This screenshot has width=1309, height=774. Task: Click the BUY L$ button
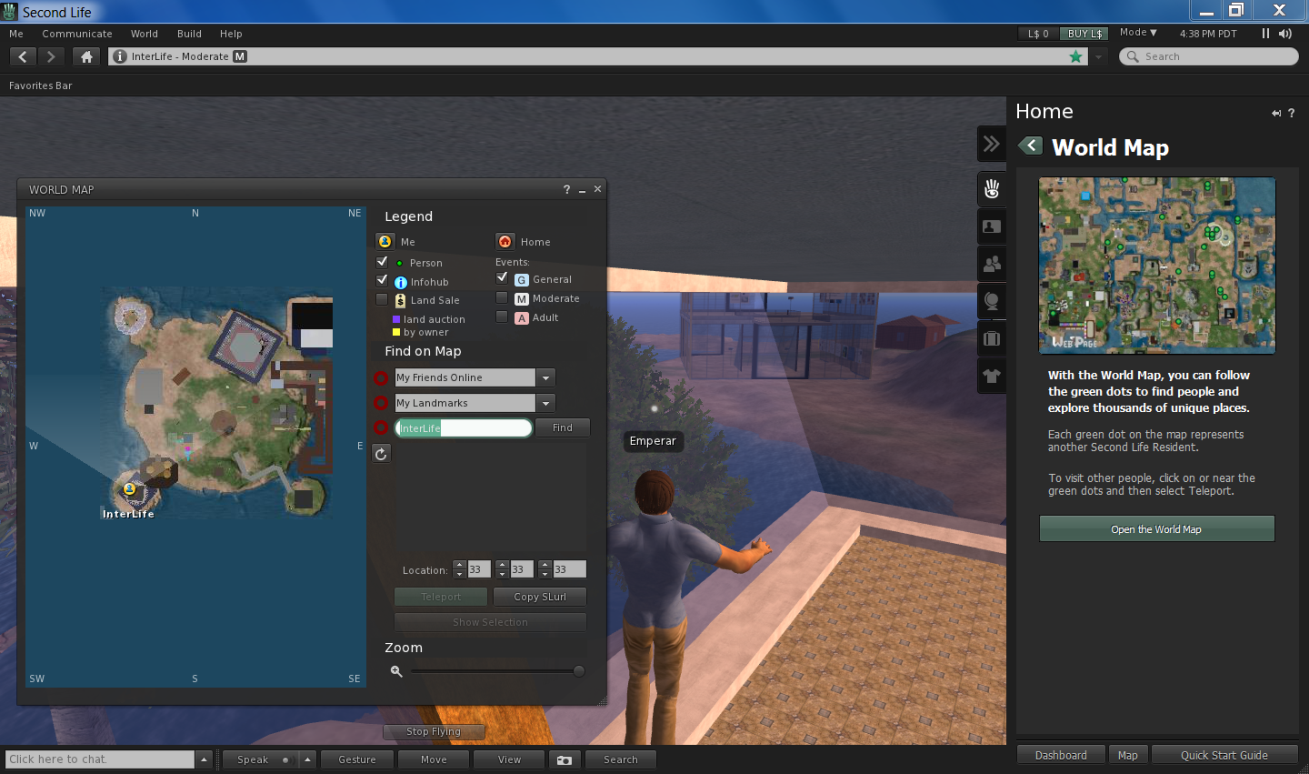click(1085, 33)
